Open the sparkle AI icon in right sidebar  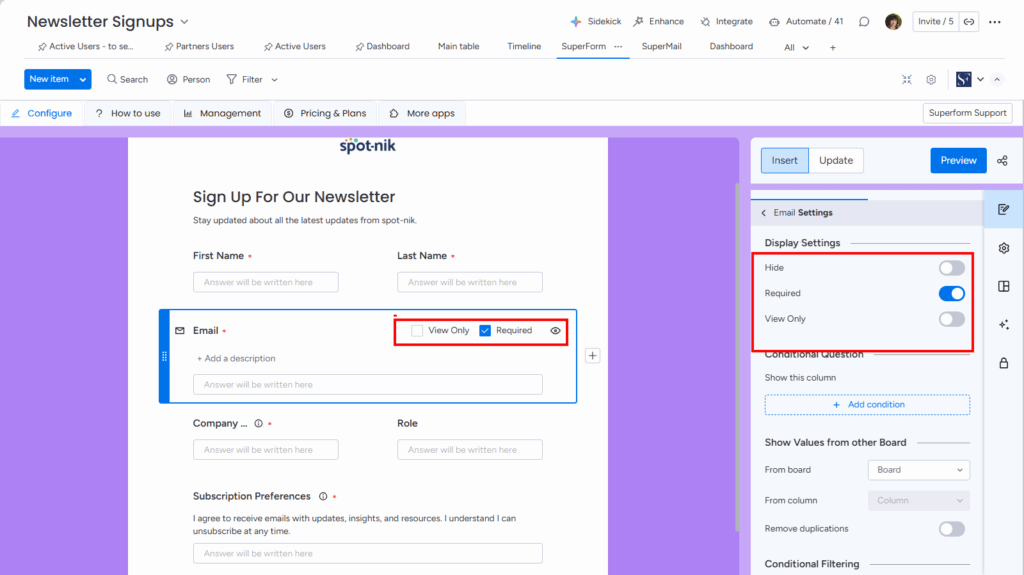click(1003, 325)
